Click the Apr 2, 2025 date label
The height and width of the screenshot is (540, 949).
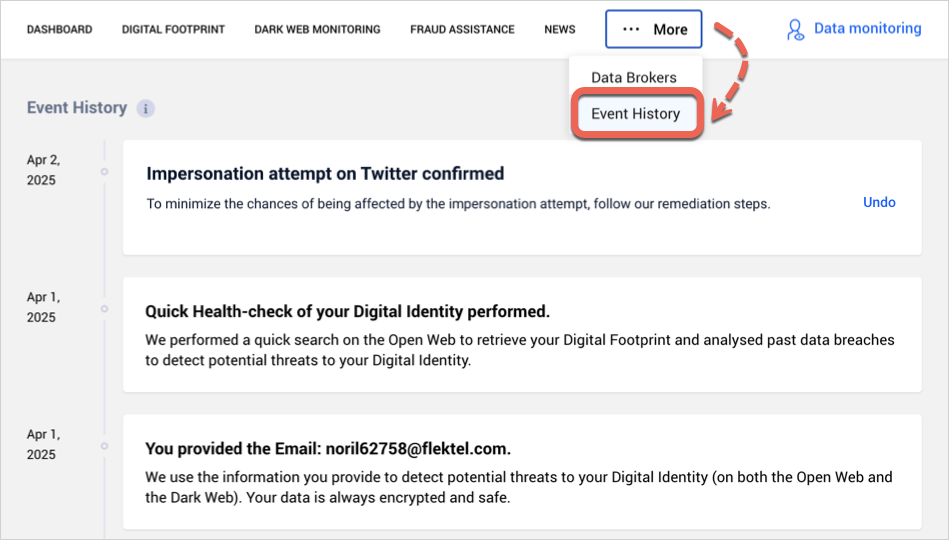click(44, 170)
